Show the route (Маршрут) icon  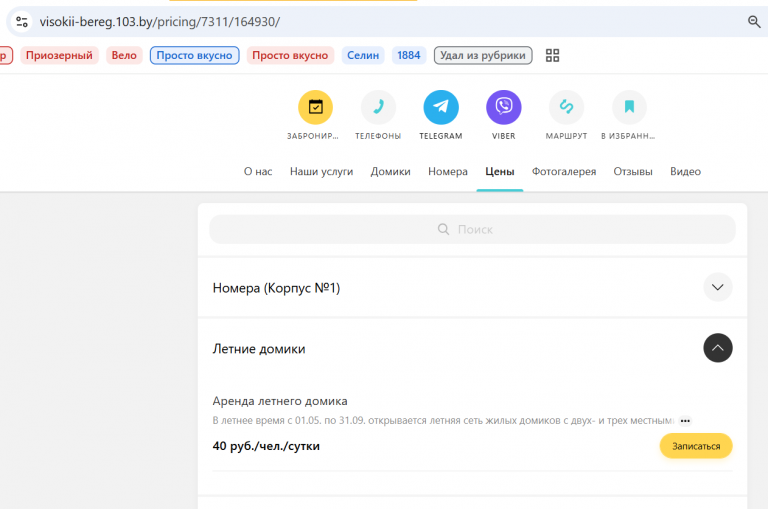tap(566, 107)
